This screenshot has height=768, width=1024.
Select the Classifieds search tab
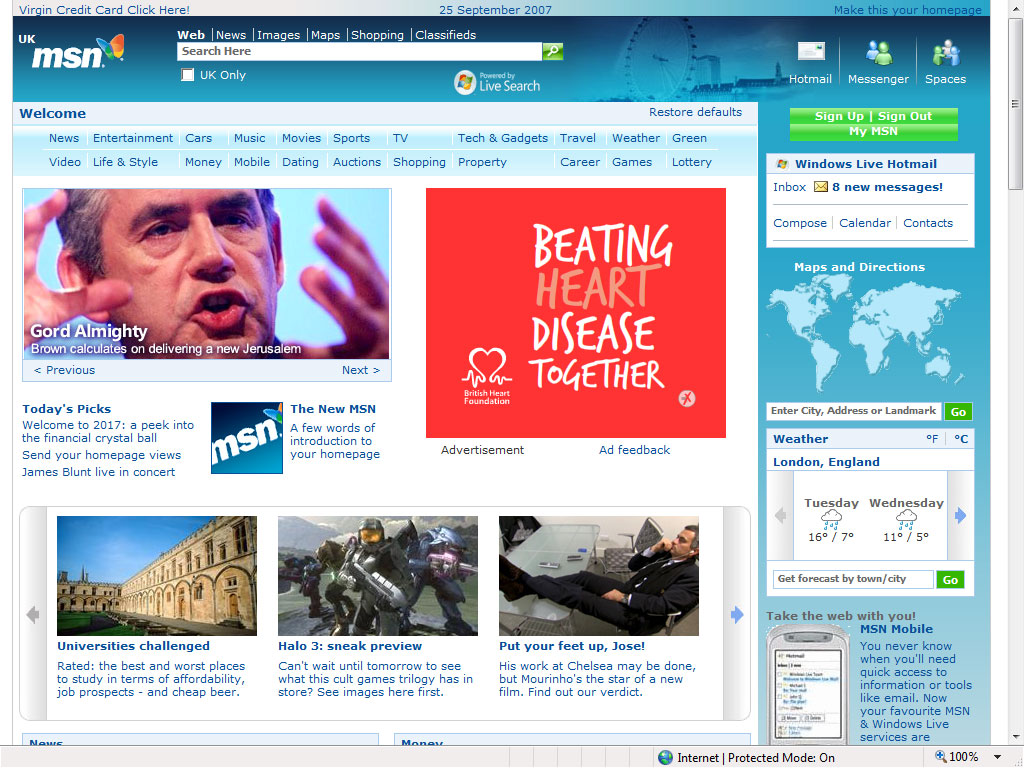coord(445,35)
